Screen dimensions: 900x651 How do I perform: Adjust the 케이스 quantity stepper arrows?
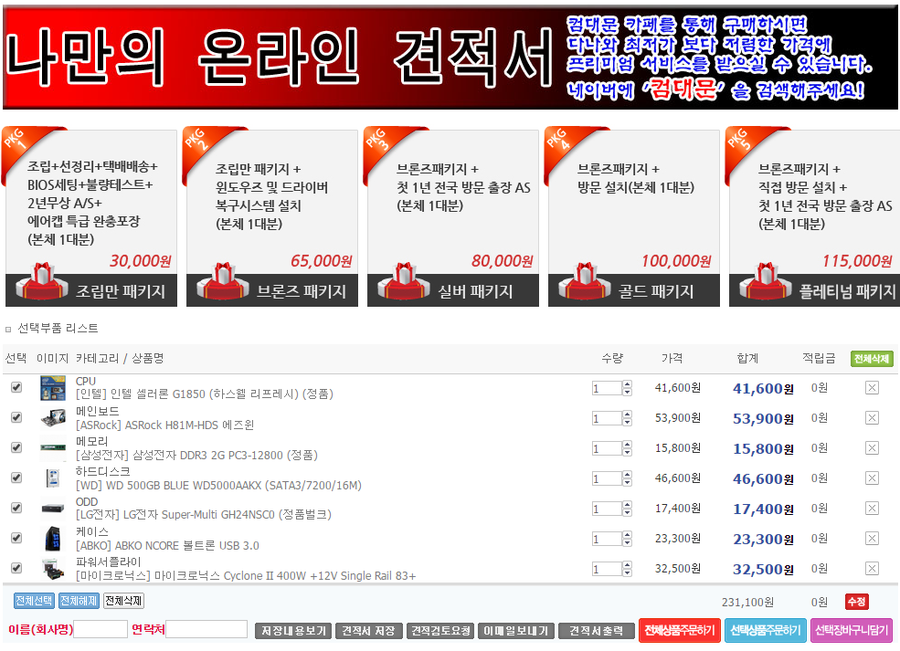click(x=627, y=539)
